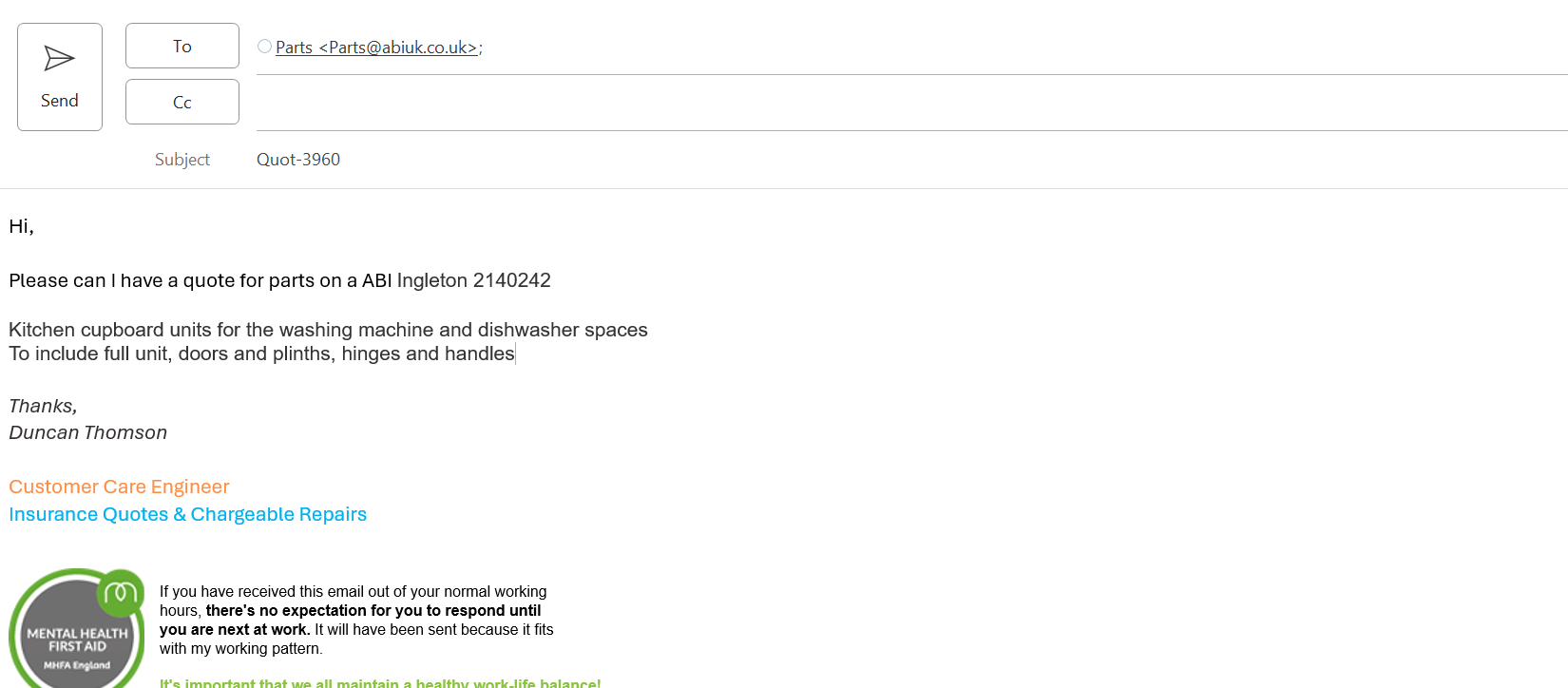The width and height of the screenshot is (1568, 688).
Task: Place cursor on the "Hi," greeting line
Action: [21, 226]
